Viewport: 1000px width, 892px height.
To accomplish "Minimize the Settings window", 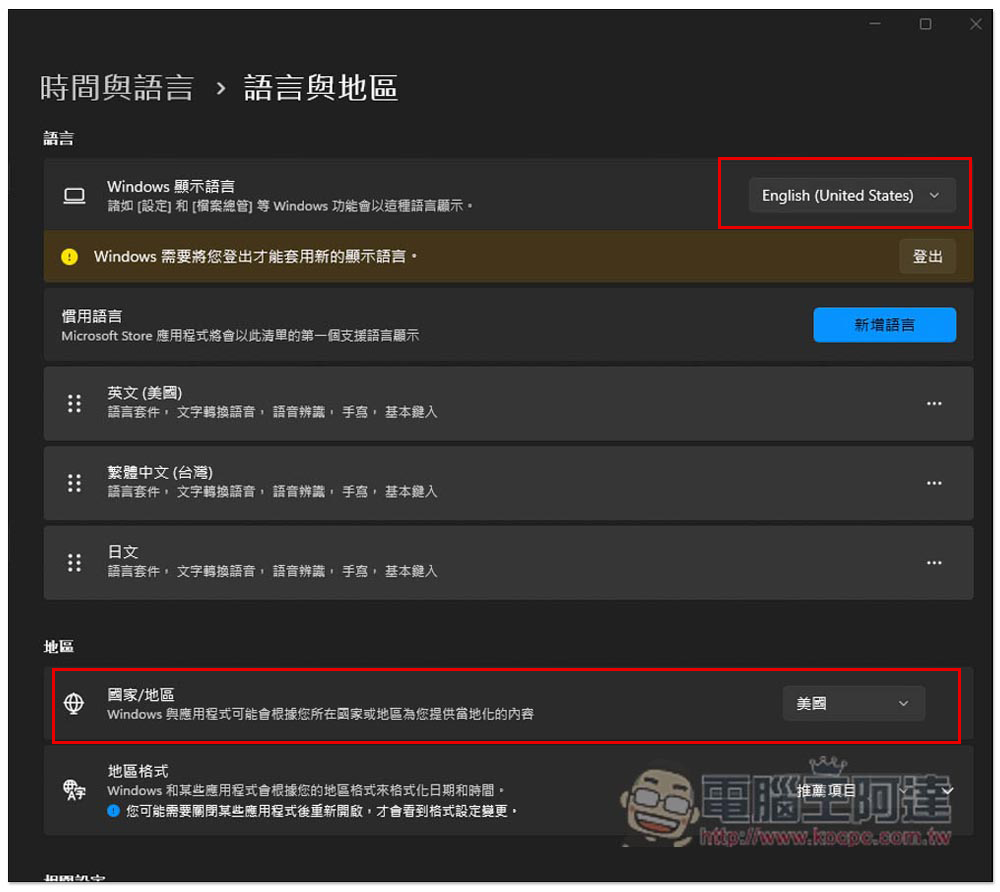I will pos(875,24).
